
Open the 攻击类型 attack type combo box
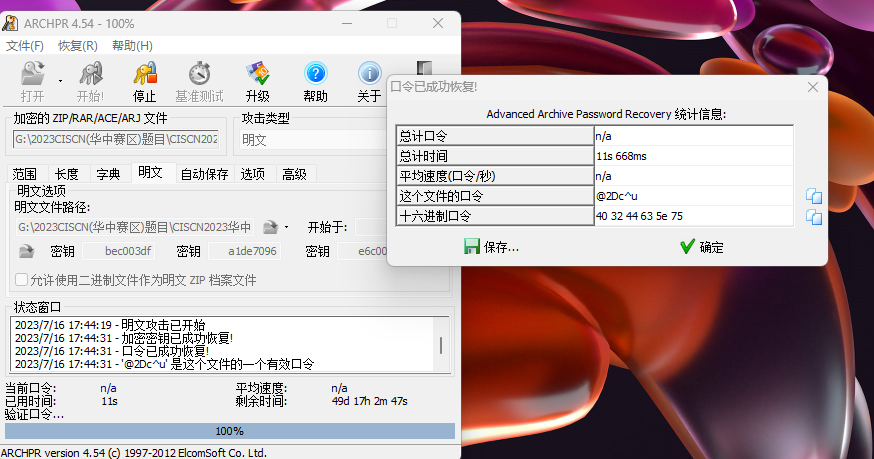click(312, 139)
